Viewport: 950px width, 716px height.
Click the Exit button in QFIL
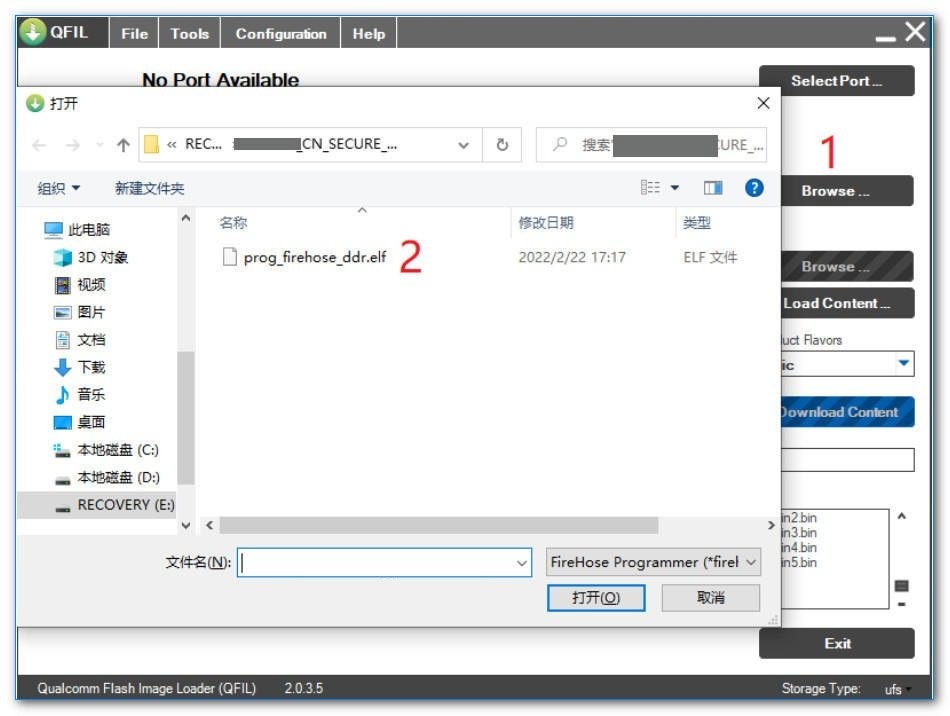pyautogui.click(x=837, y=643)
